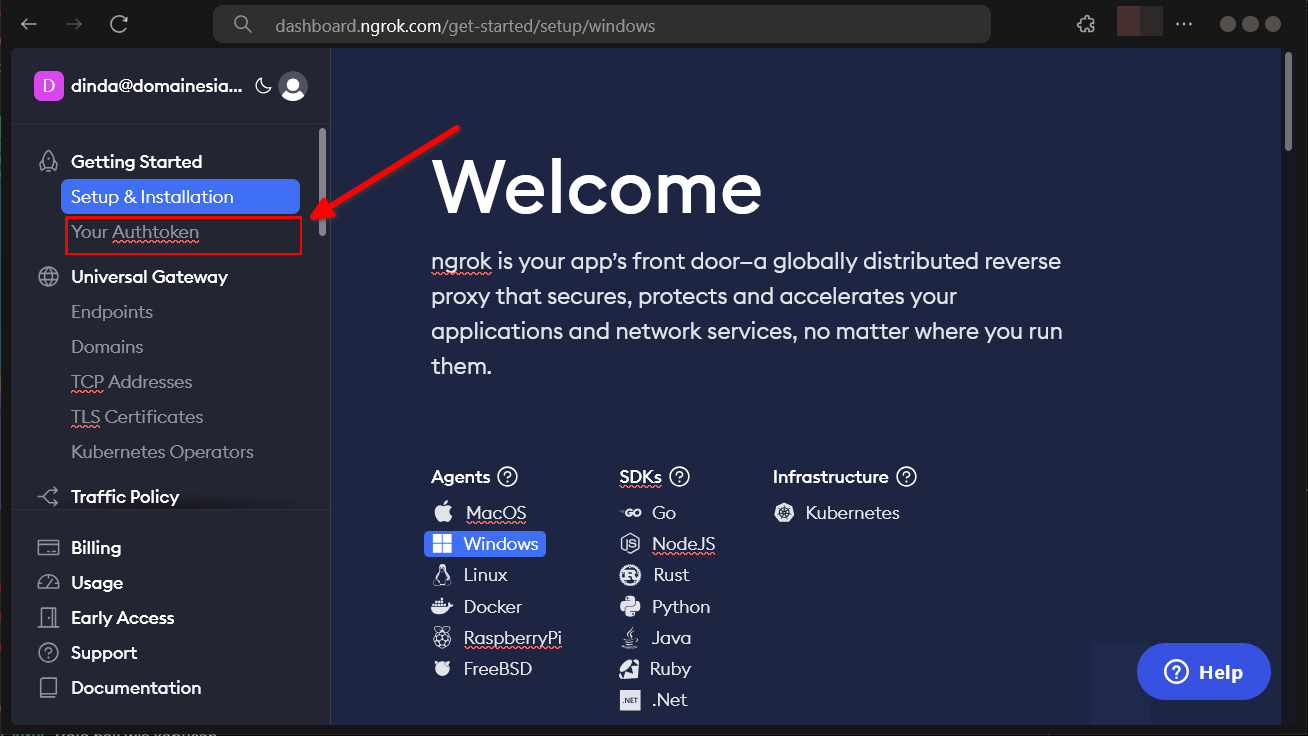Screen dimensions: 1308x736
Task: Click the sidebar vertical scrollbar
Action: (322, 182)
